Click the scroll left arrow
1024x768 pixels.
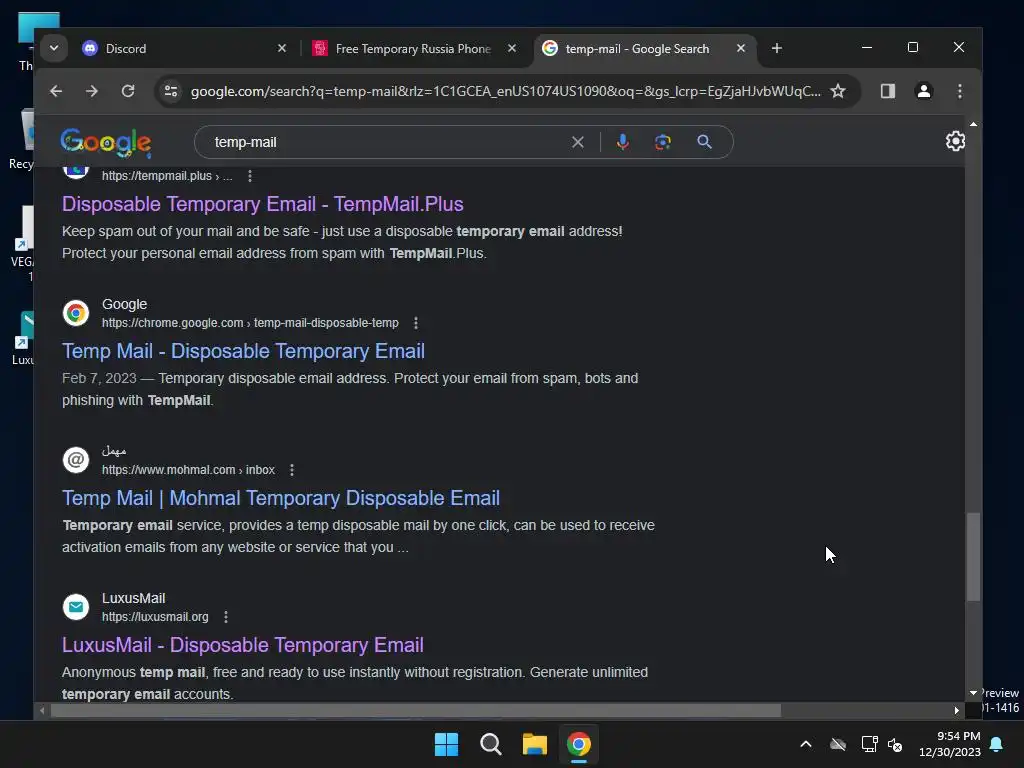[x=42, y=711]
